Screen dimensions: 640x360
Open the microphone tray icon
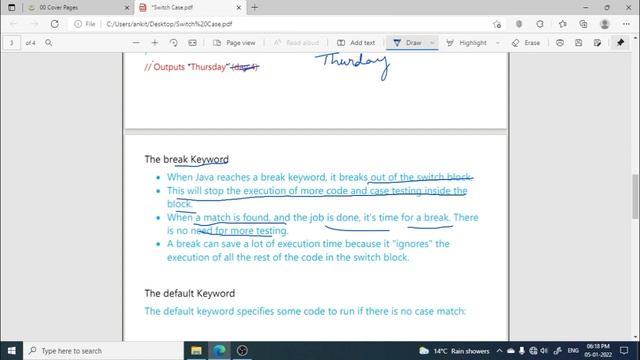pos(522,351)
